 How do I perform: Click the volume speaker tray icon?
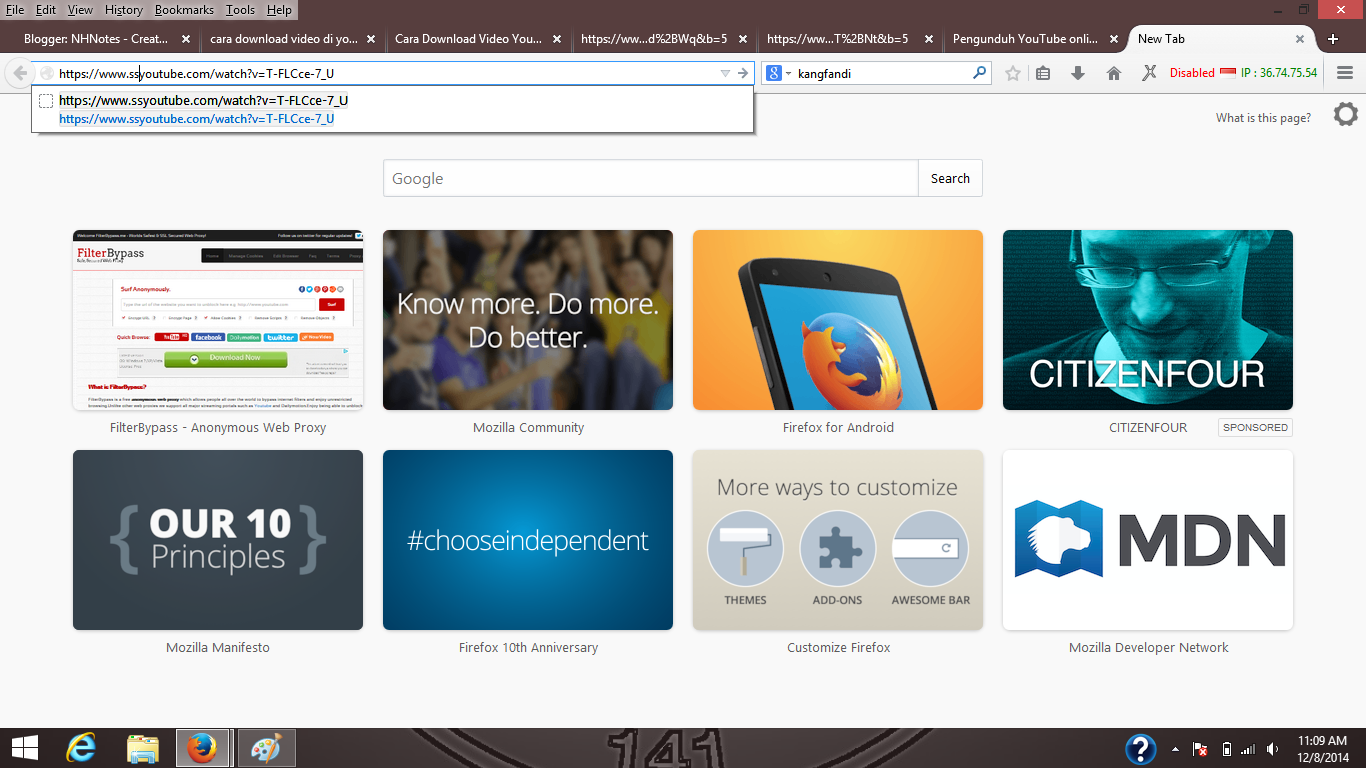click(x=1272, y=749)
